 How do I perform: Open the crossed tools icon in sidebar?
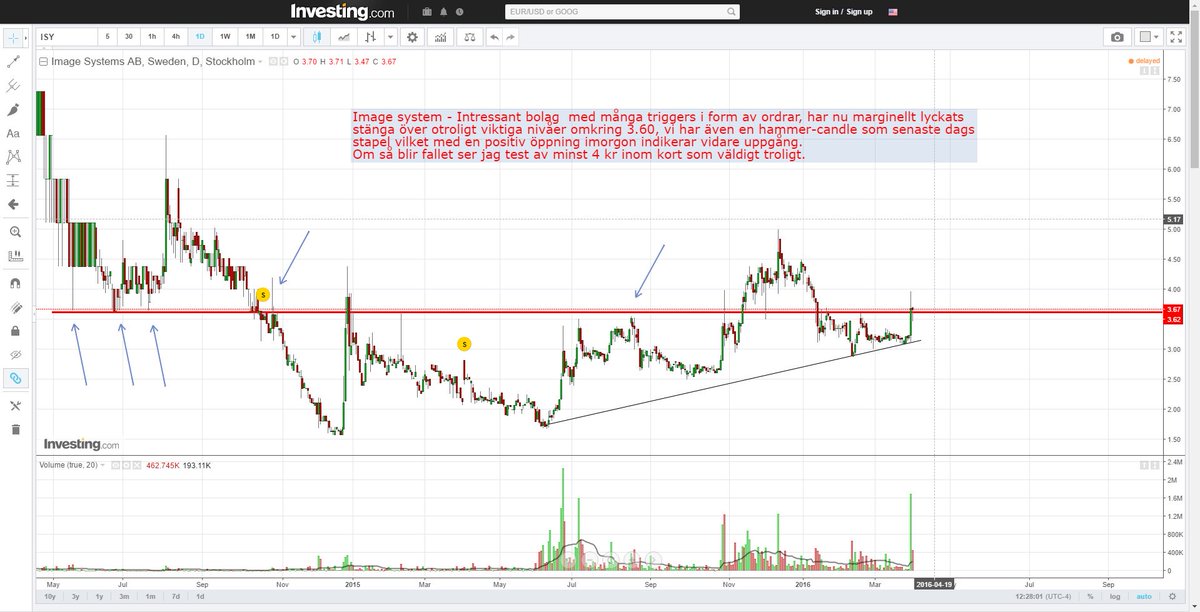tap(13, 405)
